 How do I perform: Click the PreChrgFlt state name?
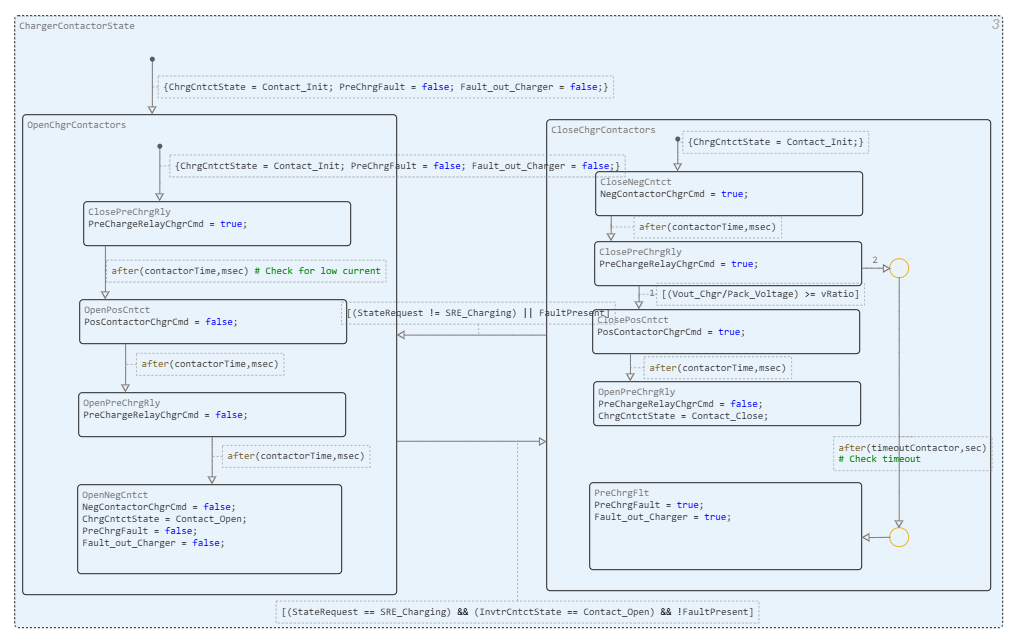pos(621,493)
